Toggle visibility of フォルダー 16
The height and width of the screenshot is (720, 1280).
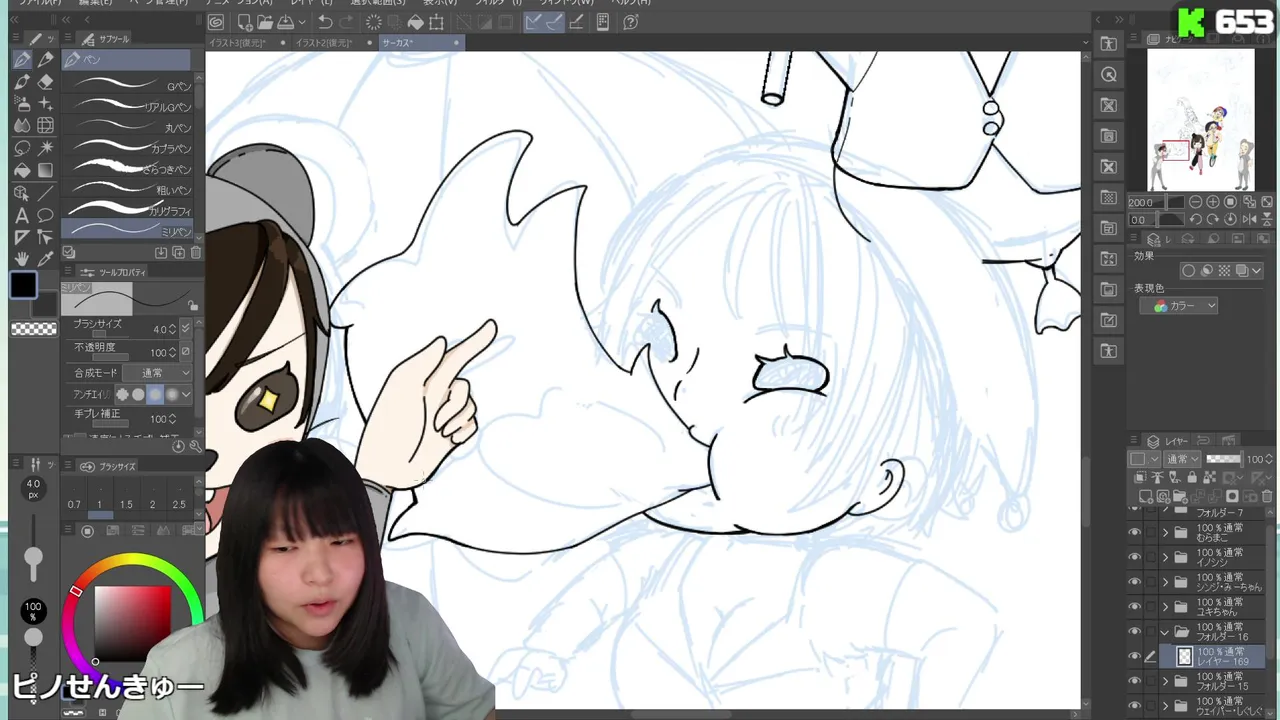point(1134,631)
